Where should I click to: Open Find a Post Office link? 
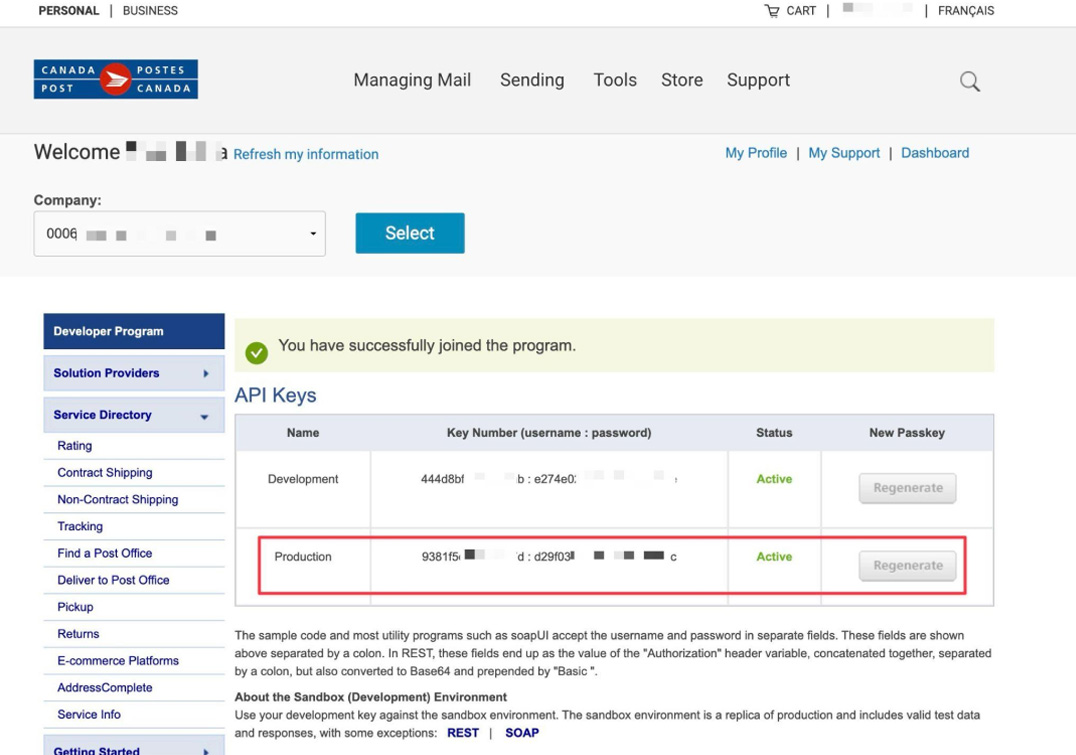click(x=105, y=553)
